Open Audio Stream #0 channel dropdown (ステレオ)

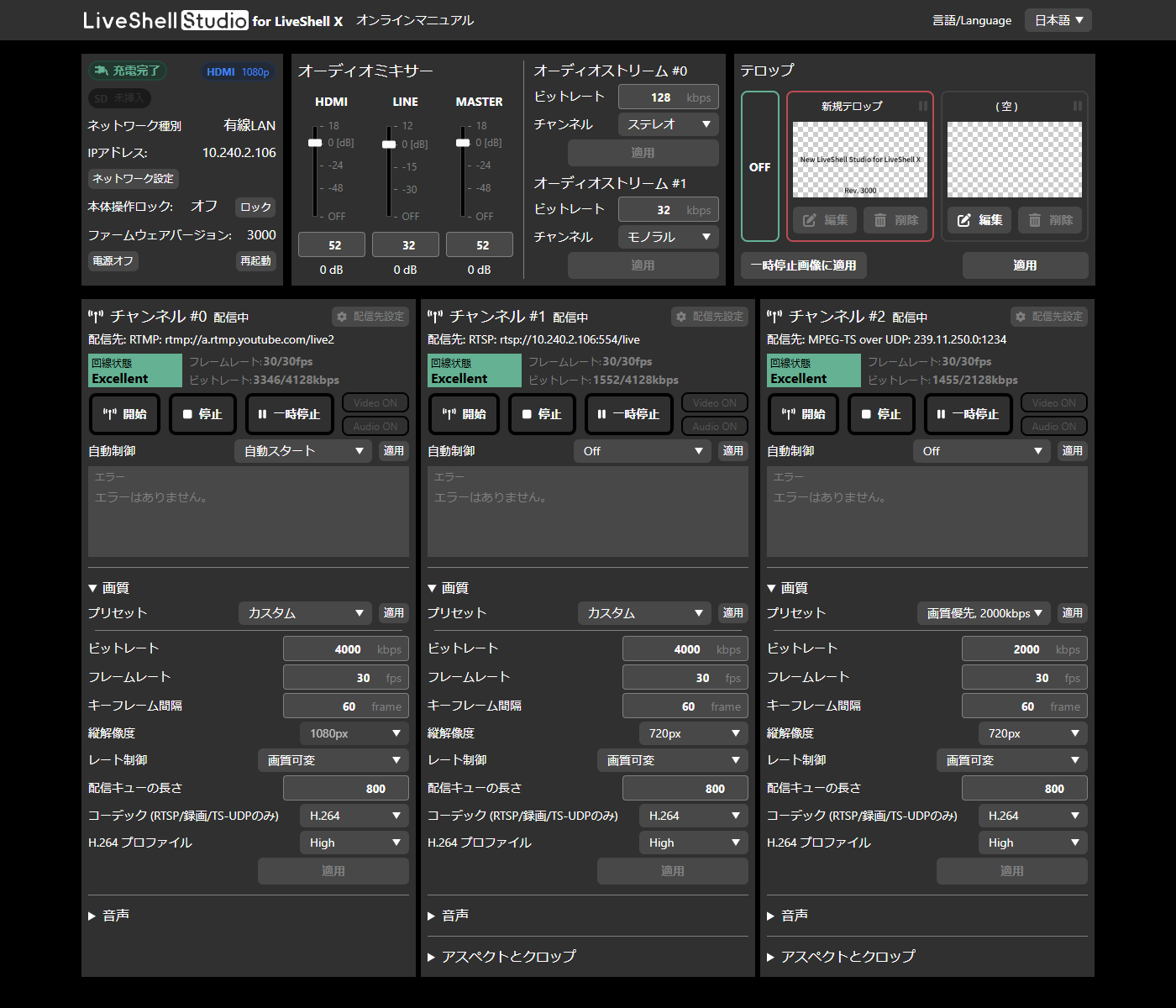pos(668,124)
